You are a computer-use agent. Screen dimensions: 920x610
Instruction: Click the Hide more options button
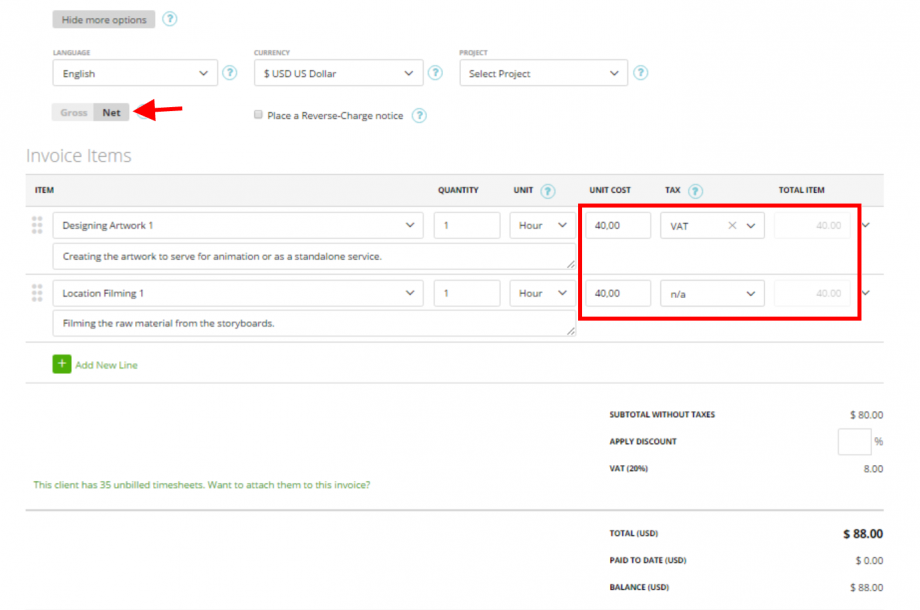click(x=103, y=18)
